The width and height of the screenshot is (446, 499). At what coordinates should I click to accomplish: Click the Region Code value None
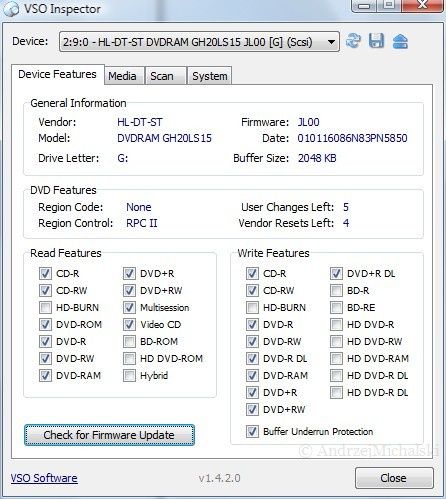[x=139, y=207]
